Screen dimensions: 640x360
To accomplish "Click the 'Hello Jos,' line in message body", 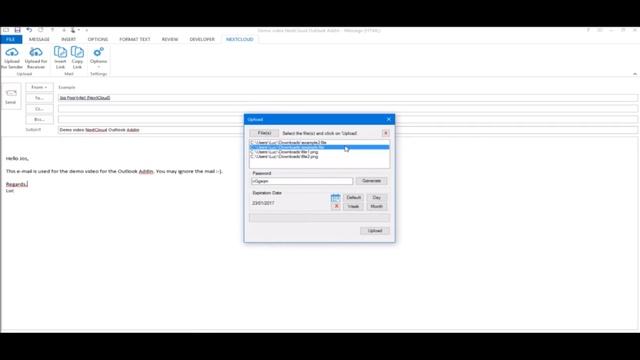I will click(18, 158).
